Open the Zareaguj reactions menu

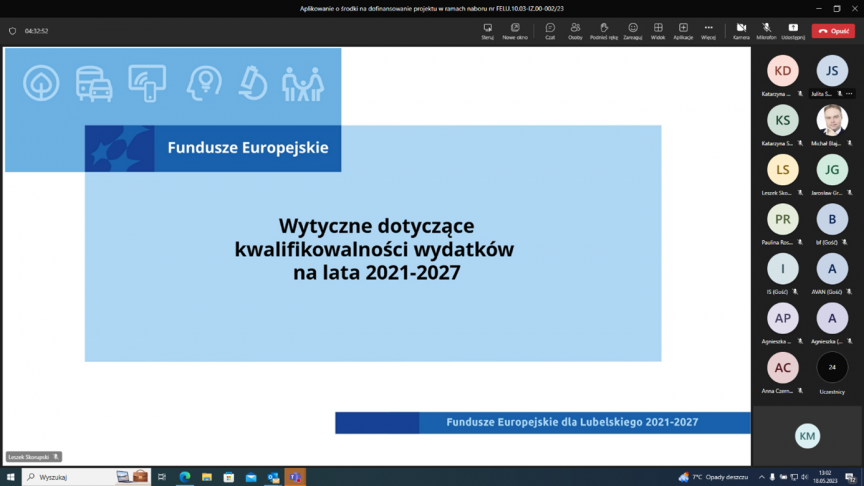point(633,31)
